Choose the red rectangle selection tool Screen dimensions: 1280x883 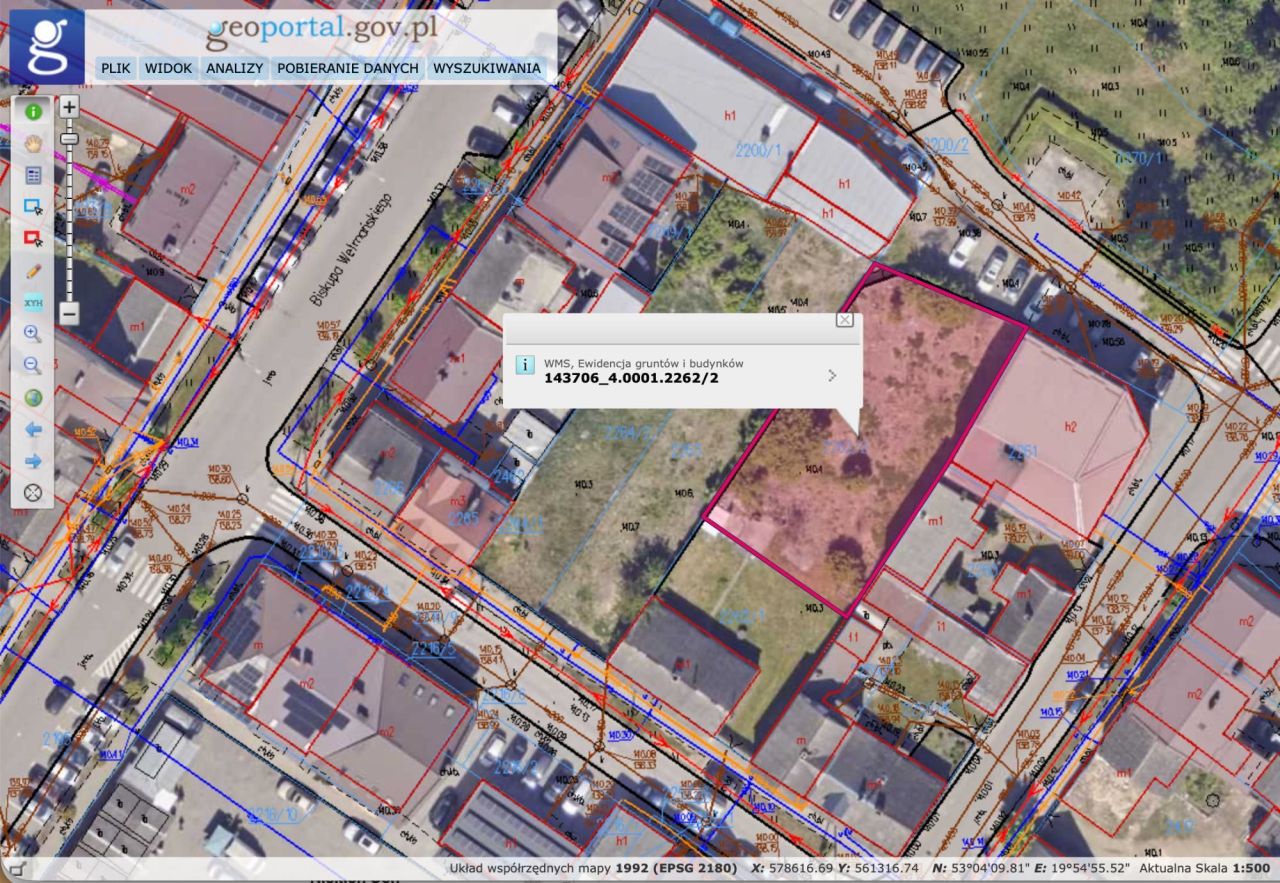33,239
